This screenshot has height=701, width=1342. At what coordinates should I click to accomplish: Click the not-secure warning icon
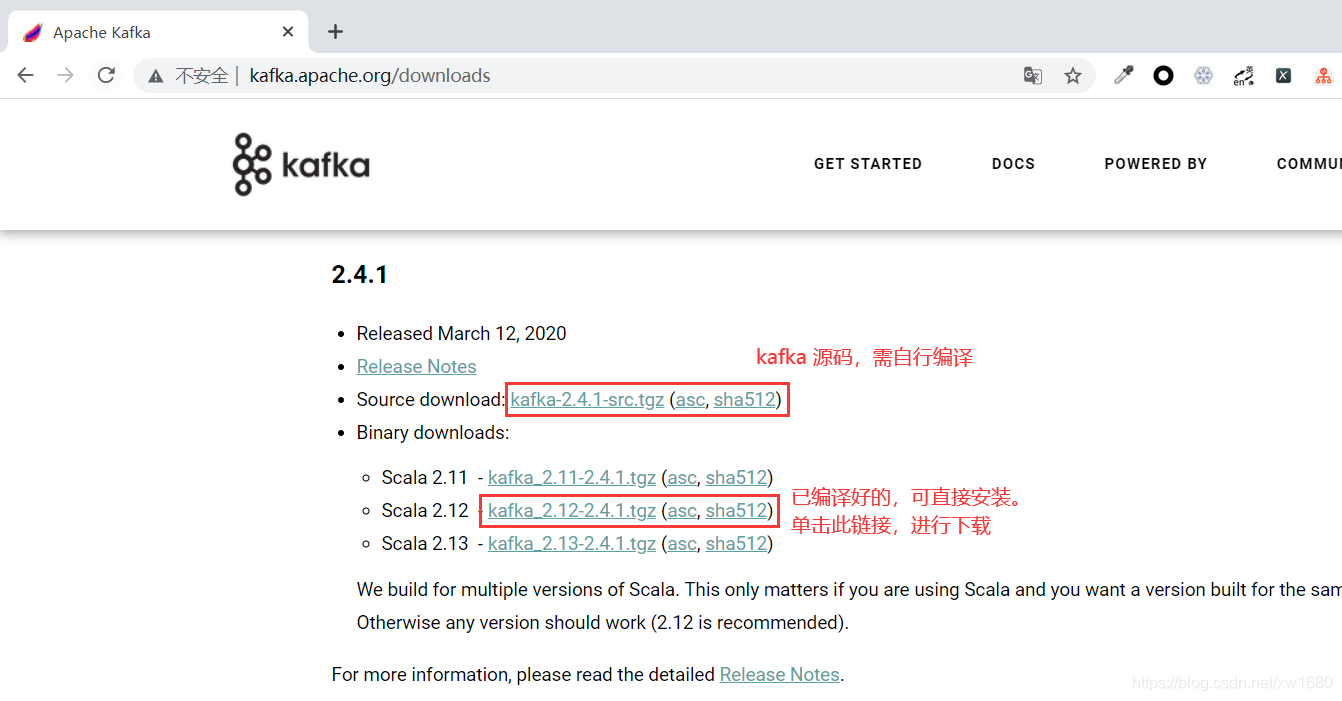pos(155,75)
